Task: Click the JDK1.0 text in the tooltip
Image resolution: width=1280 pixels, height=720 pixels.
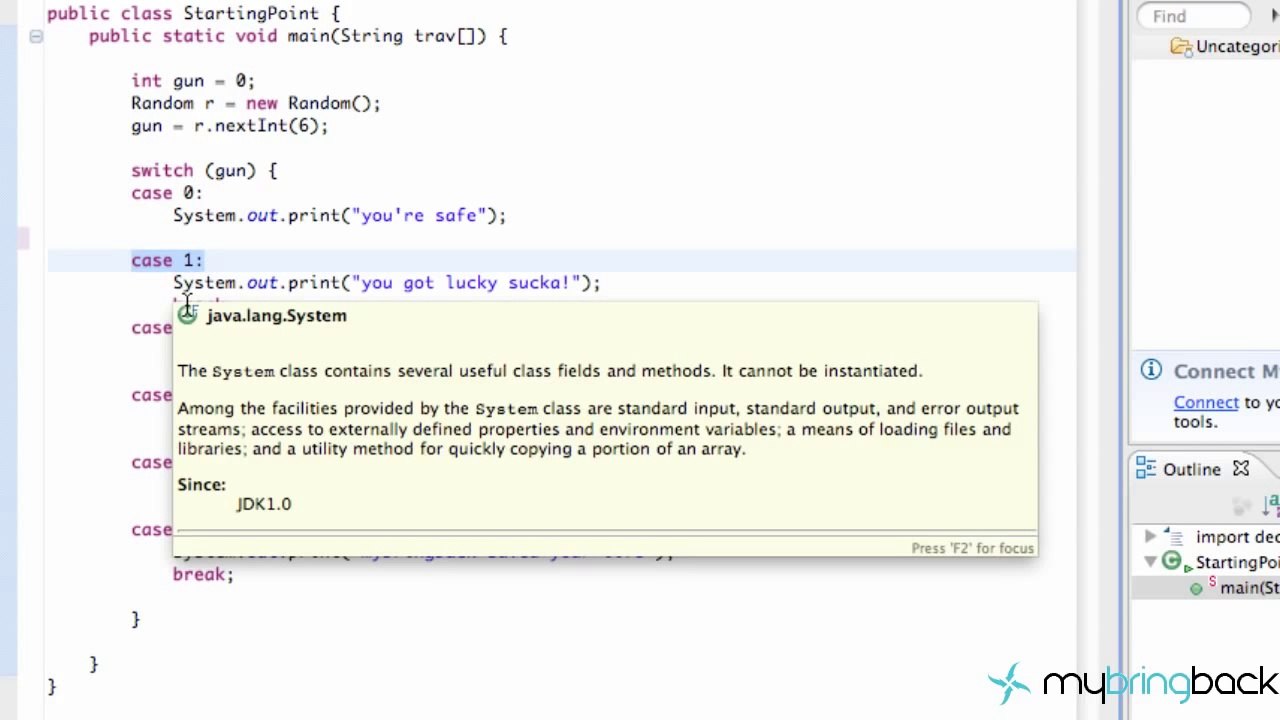Action: (264, 504)
